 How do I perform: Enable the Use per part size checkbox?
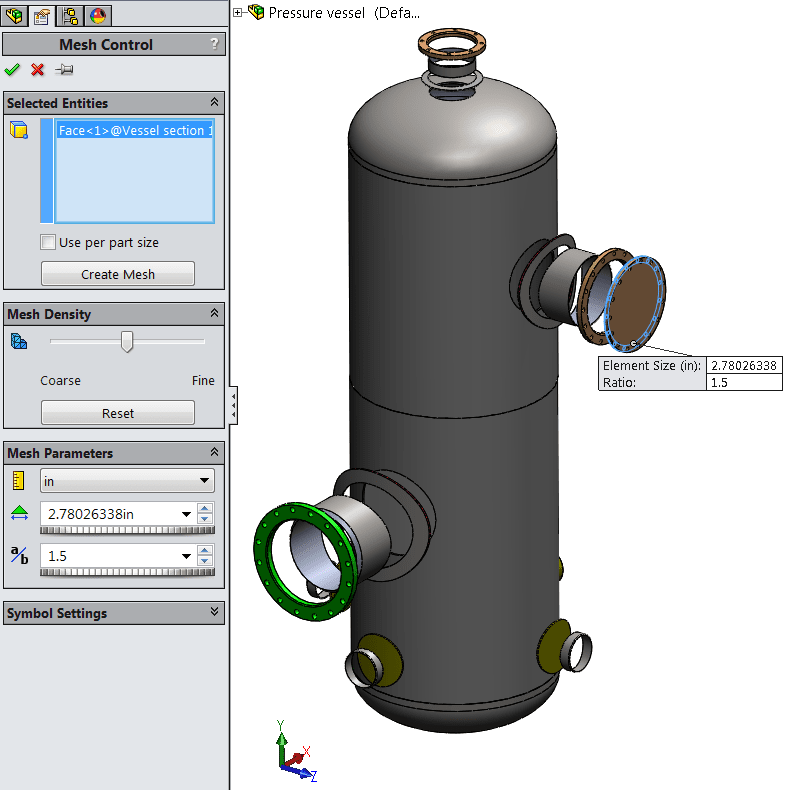[x=48, y=242]
